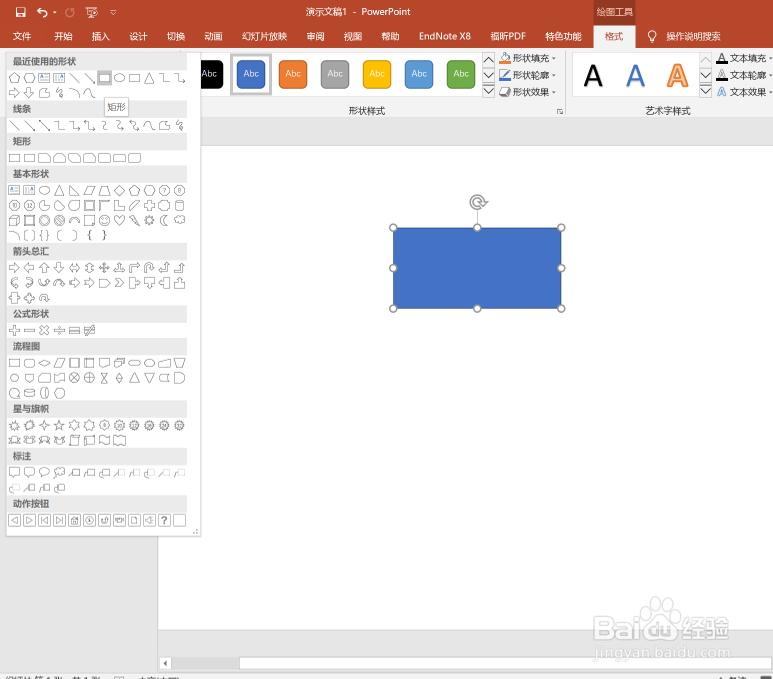The image size is (773, 679).
Task: Choose the smiley face shape
Action: coord(104,220)
